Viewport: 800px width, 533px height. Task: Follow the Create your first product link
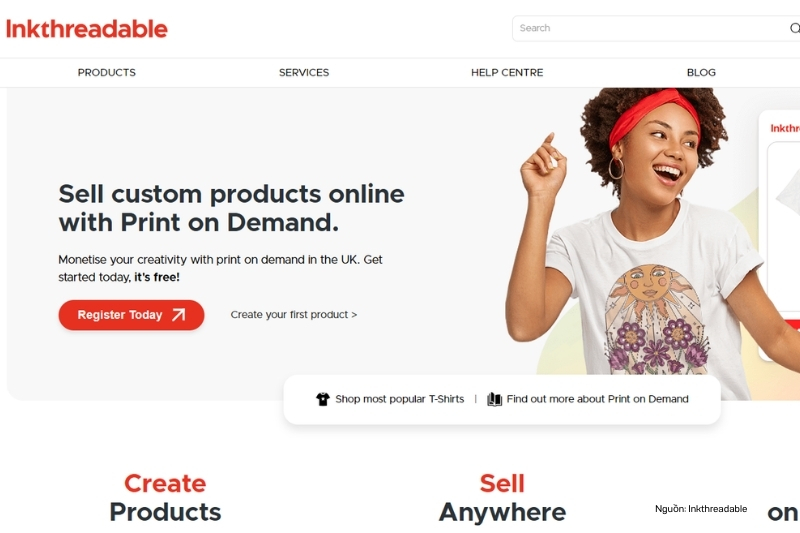coord(294,315)
